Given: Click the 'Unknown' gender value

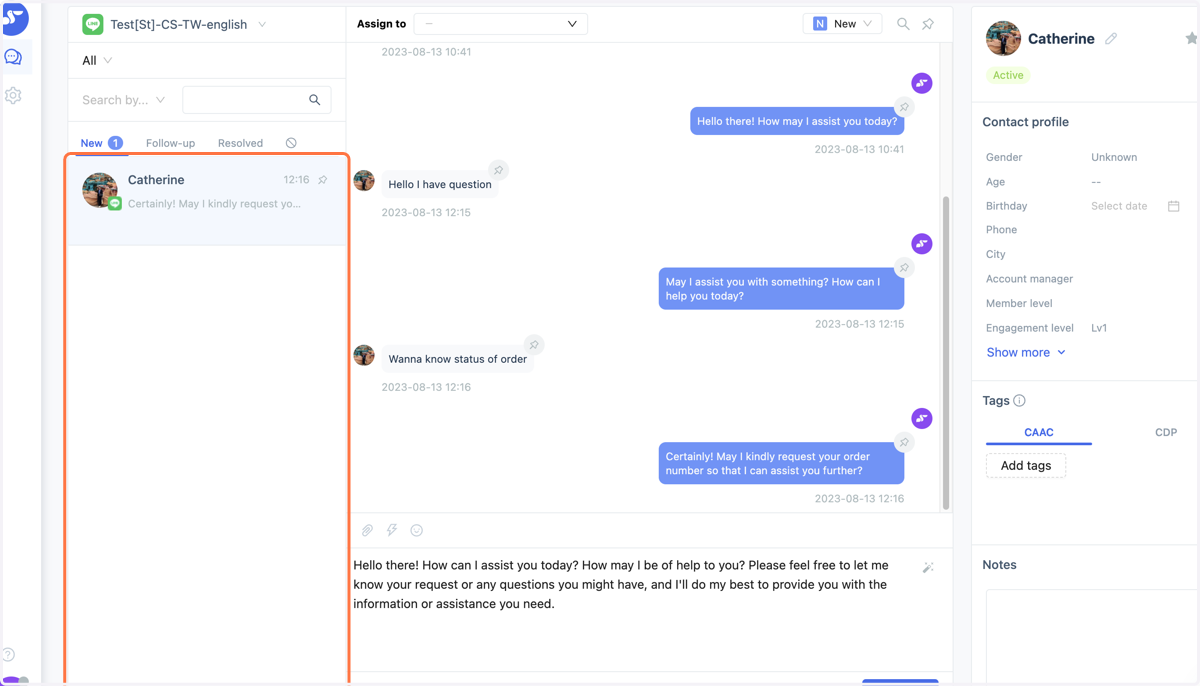Looking at the screenshot, I should 1114,158.
